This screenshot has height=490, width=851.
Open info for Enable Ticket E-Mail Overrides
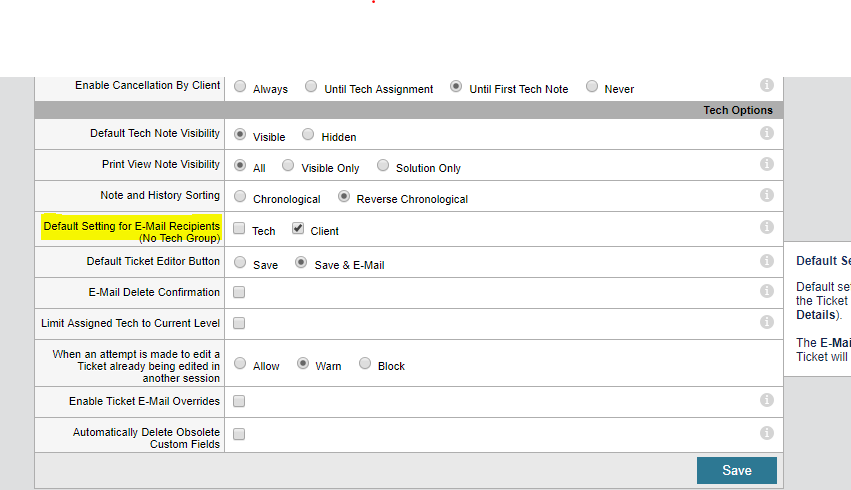click(x=766, y=400)
